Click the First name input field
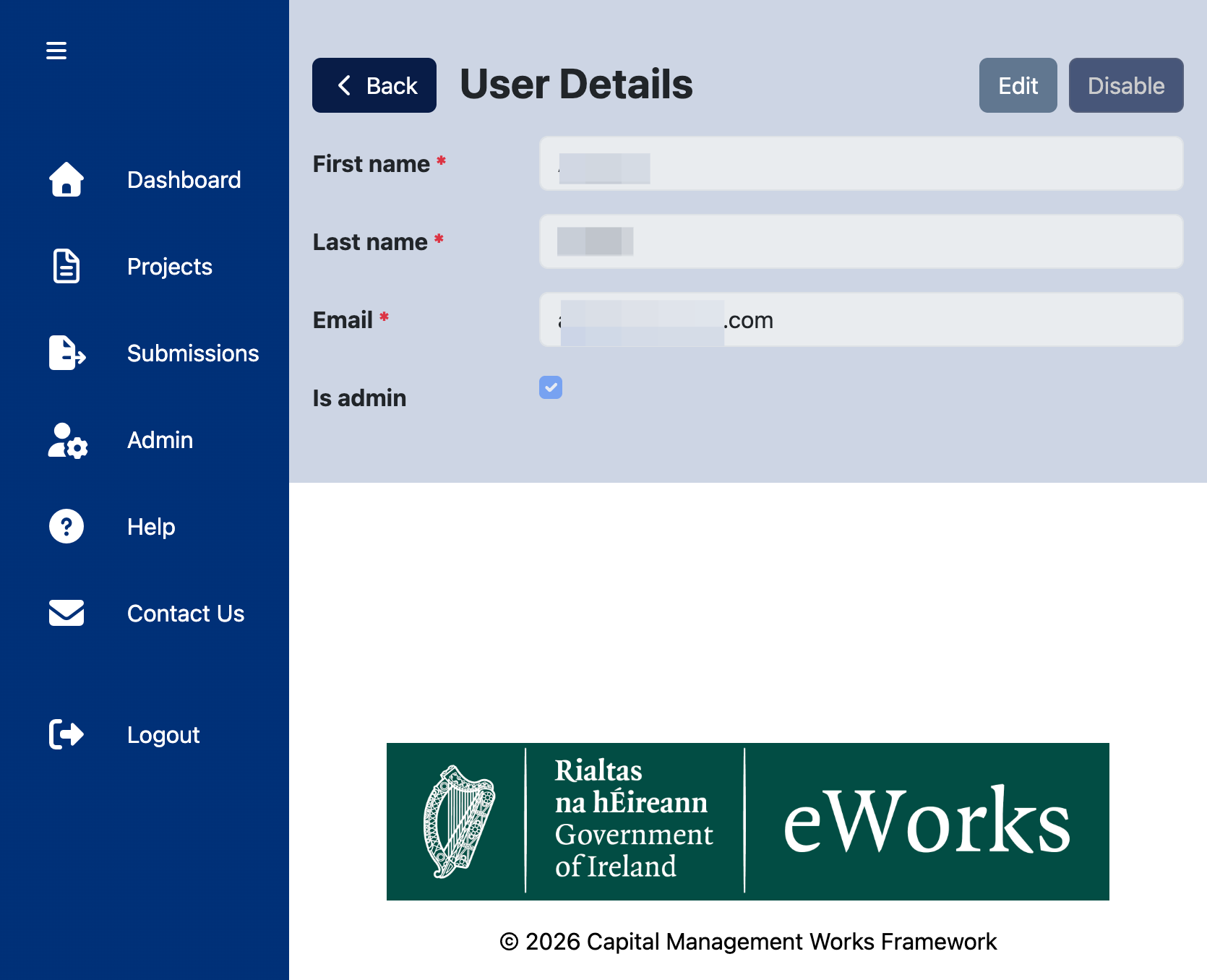Viewport: 1207px width, 980px height. coord(862,163)
